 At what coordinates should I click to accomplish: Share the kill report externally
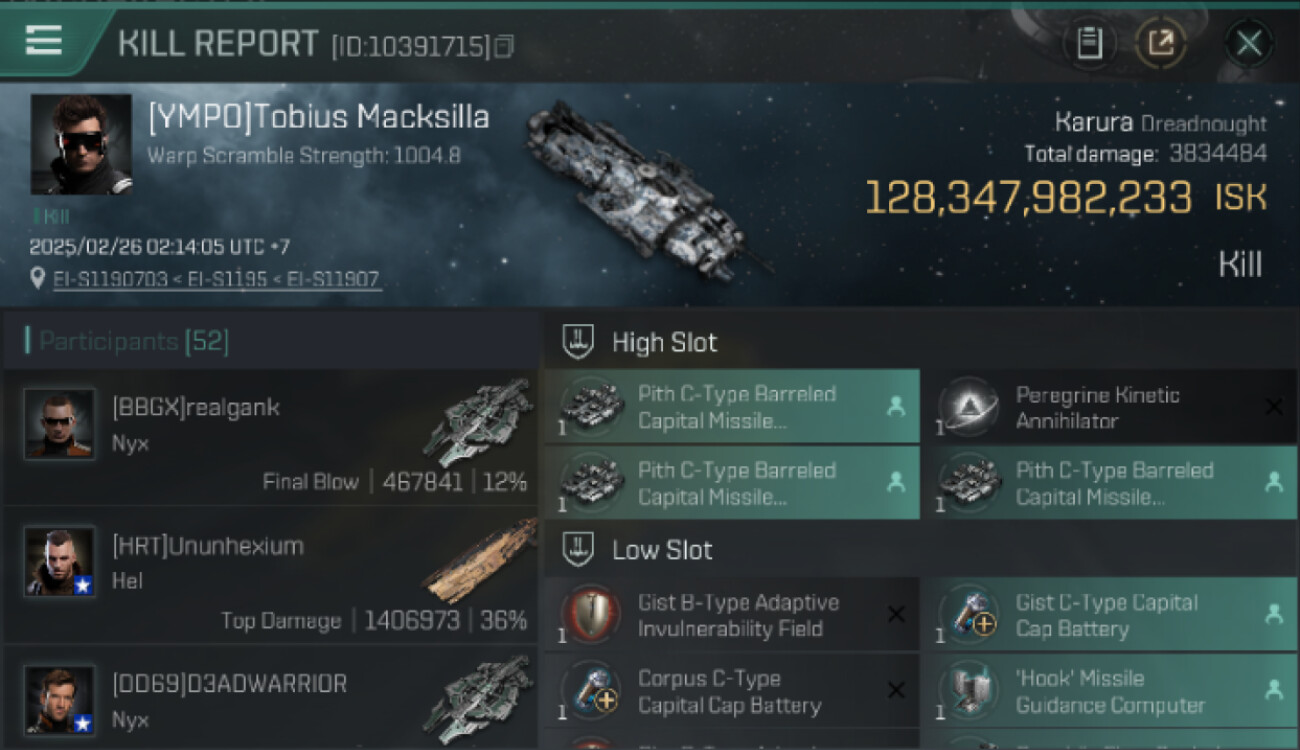pos(1160,43)
